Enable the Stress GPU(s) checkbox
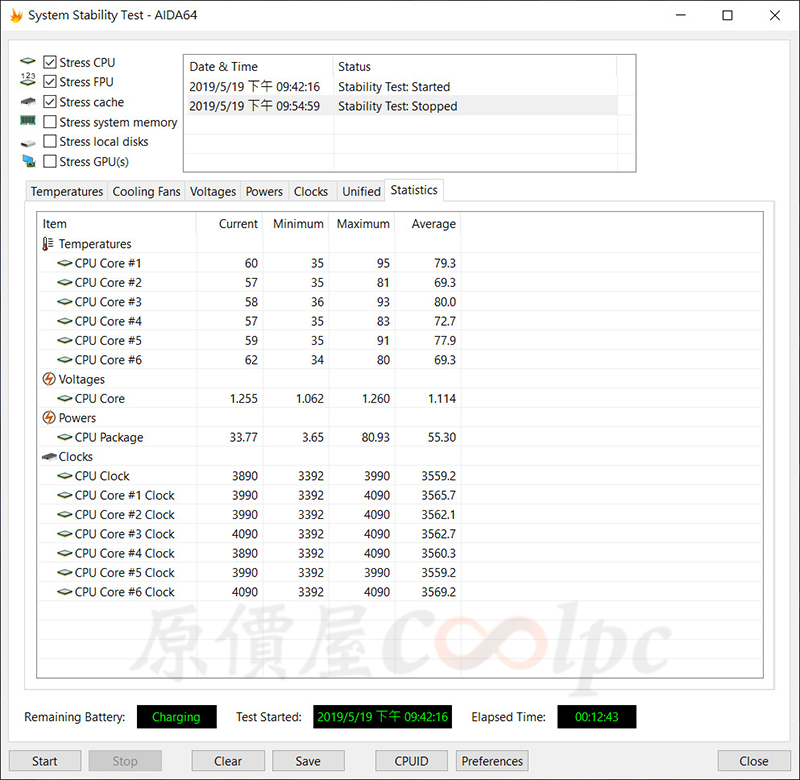Image resolution: width=800 pixels, height=780 pixels. pos(50,162)
